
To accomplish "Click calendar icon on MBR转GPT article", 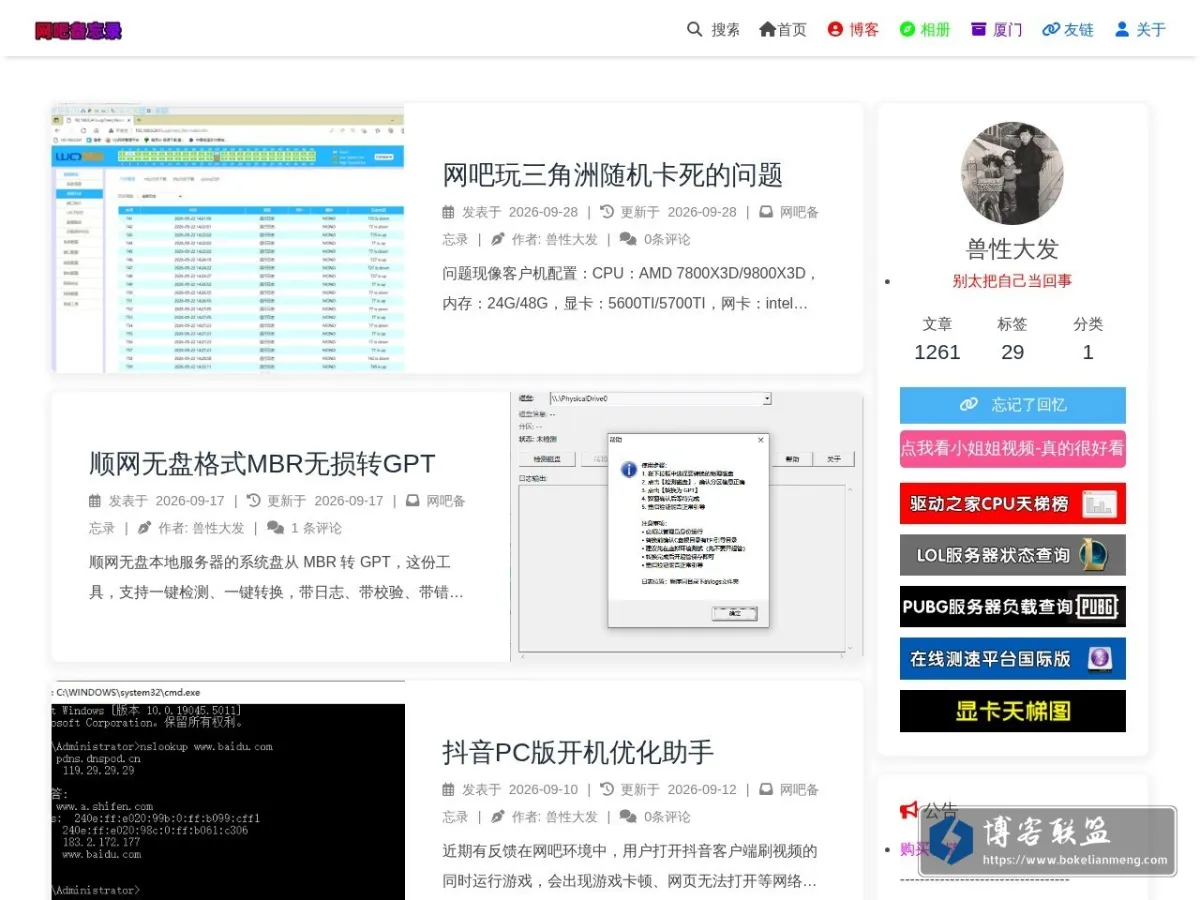I will [x=95, y=501].
